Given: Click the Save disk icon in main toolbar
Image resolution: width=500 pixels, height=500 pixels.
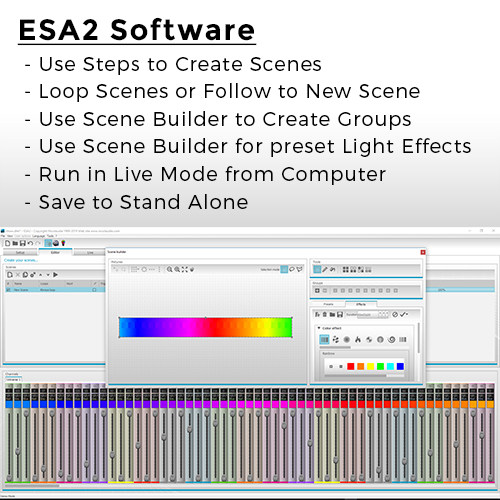Looking at the screenshot, I should tap(23, 243).
